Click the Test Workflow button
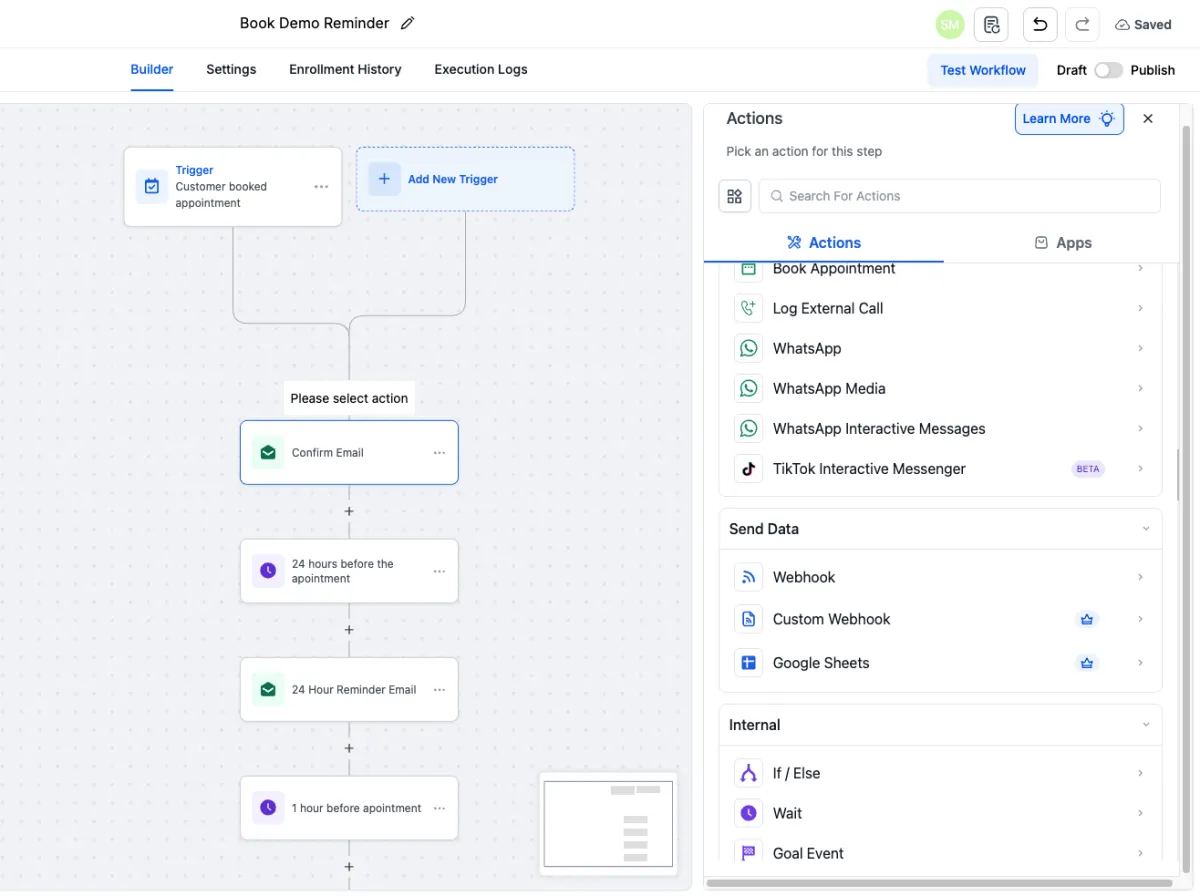Image resolution: width=1200 pixels, height=896 pixels. click(982, 70)
